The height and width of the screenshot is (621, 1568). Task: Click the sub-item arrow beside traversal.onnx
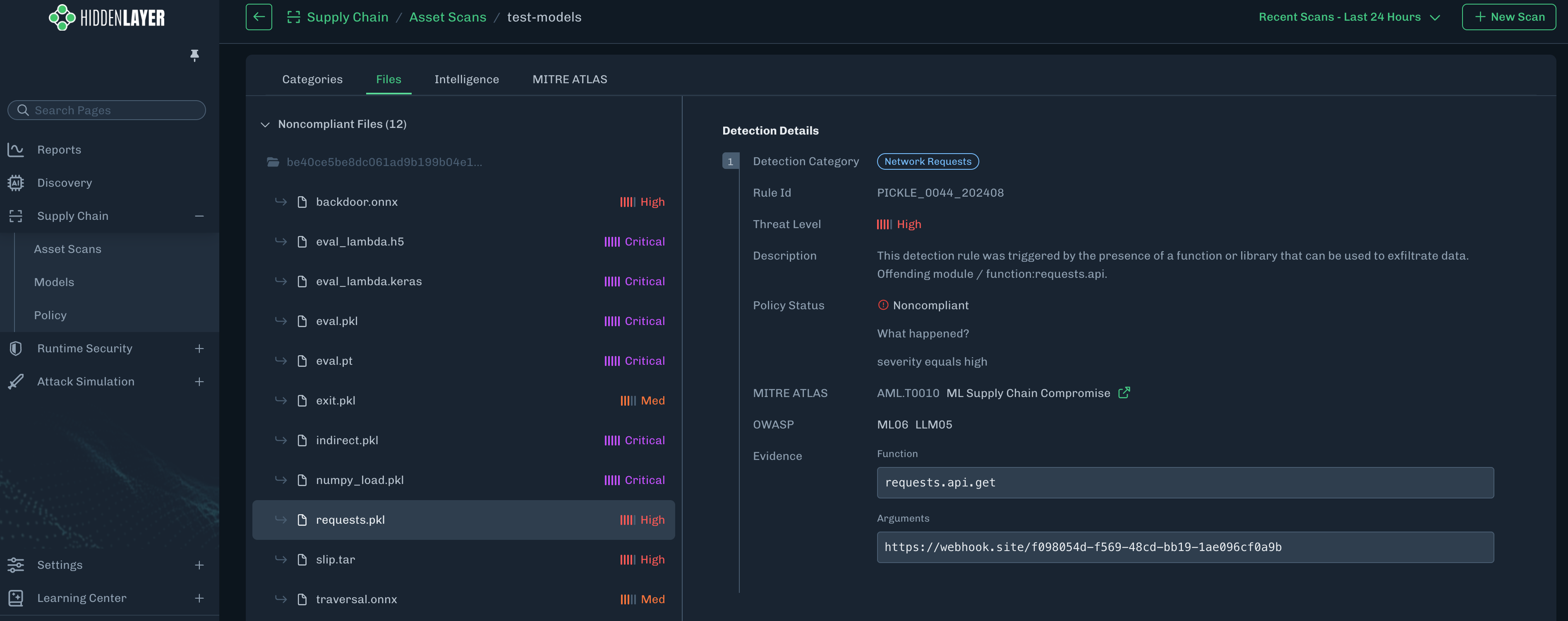click(281, 599)
